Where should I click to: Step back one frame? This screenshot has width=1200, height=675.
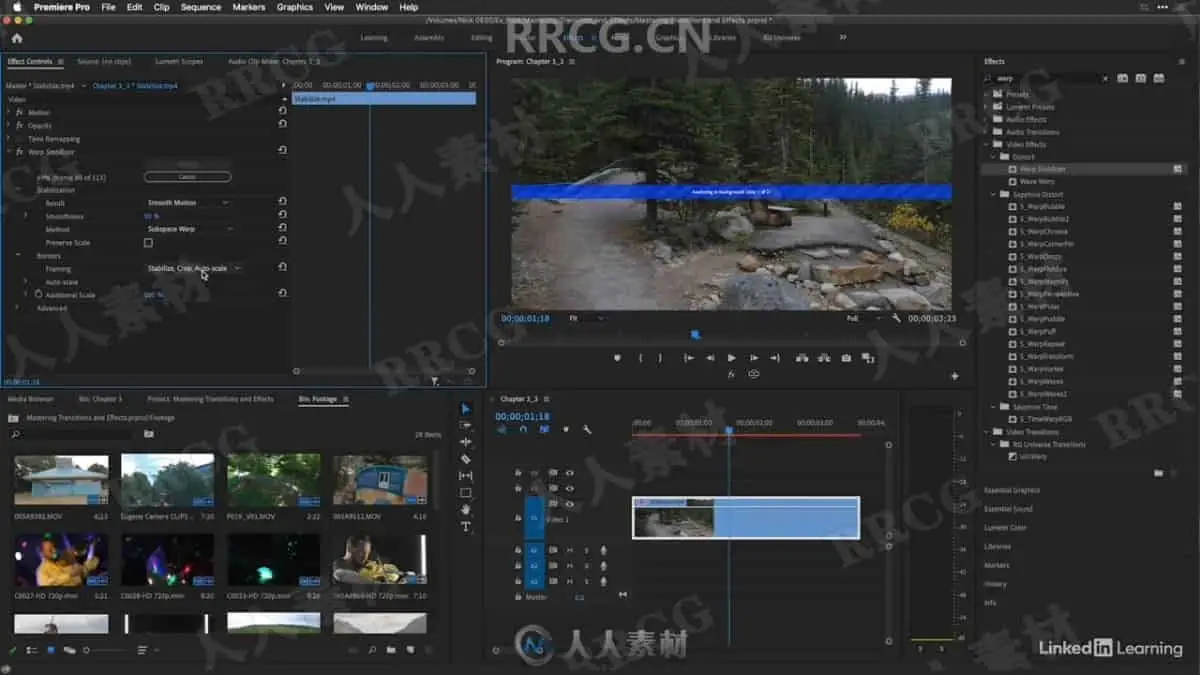pos(710,357)
